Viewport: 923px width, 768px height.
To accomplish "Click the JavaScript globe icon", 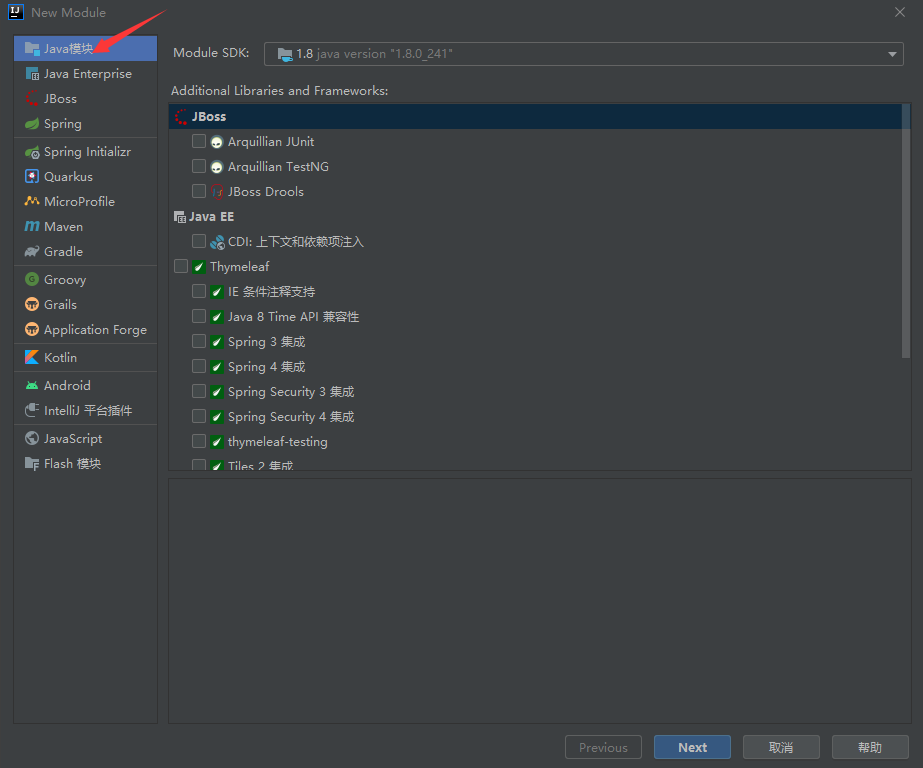I will 32,438.
